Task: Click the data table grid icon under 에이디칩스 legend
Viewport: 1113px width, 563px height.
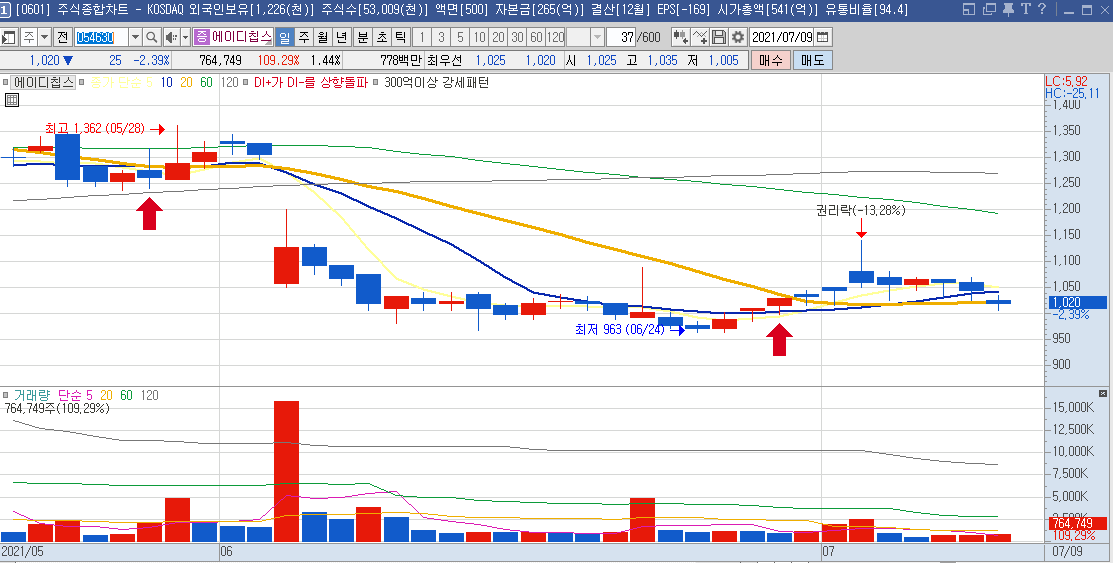Action: (x=11, y=100)
